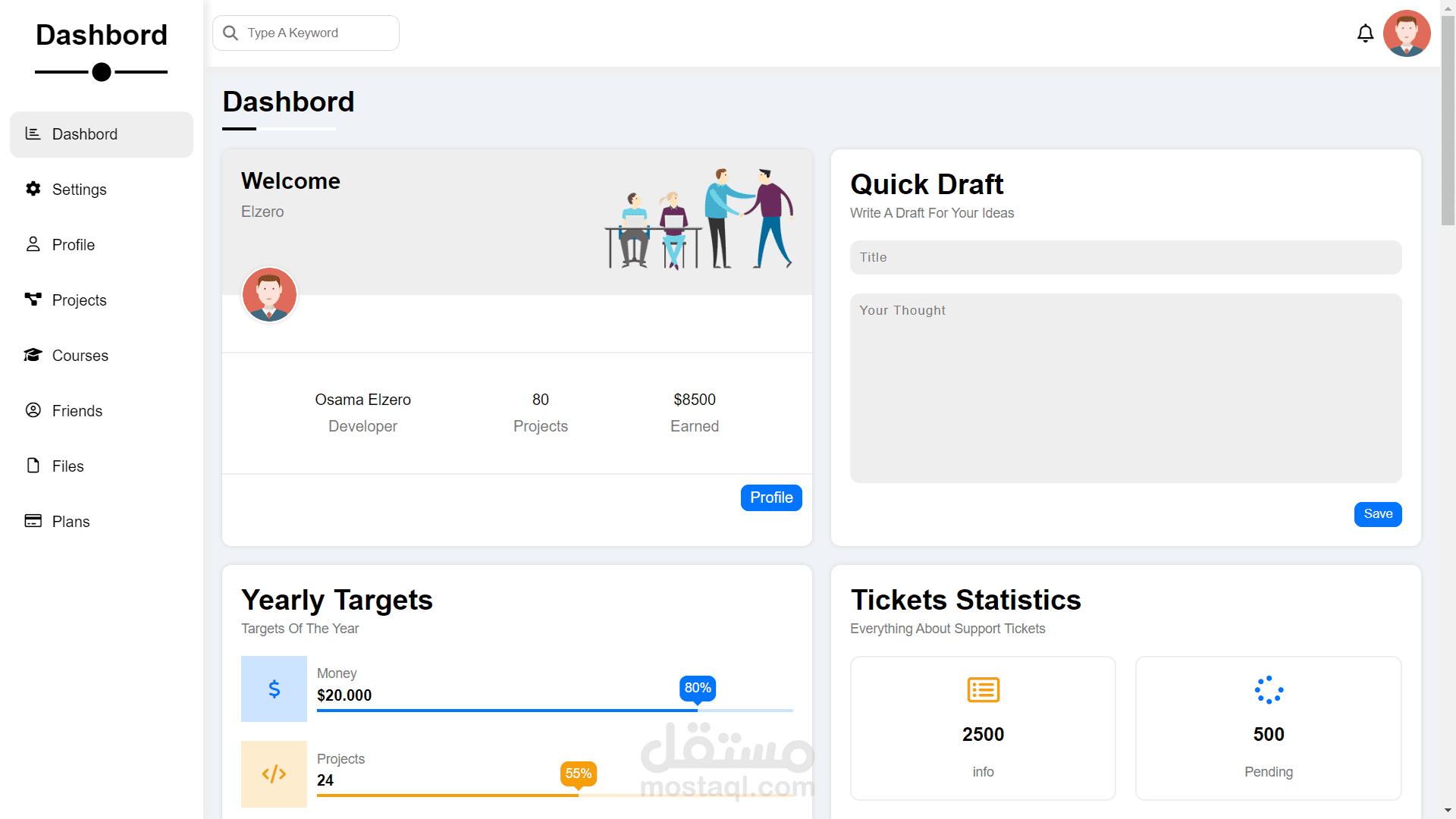The image size is (1456, 819).
Task: Click the blue Pending spinner icon
Action: coord(1268,690)
